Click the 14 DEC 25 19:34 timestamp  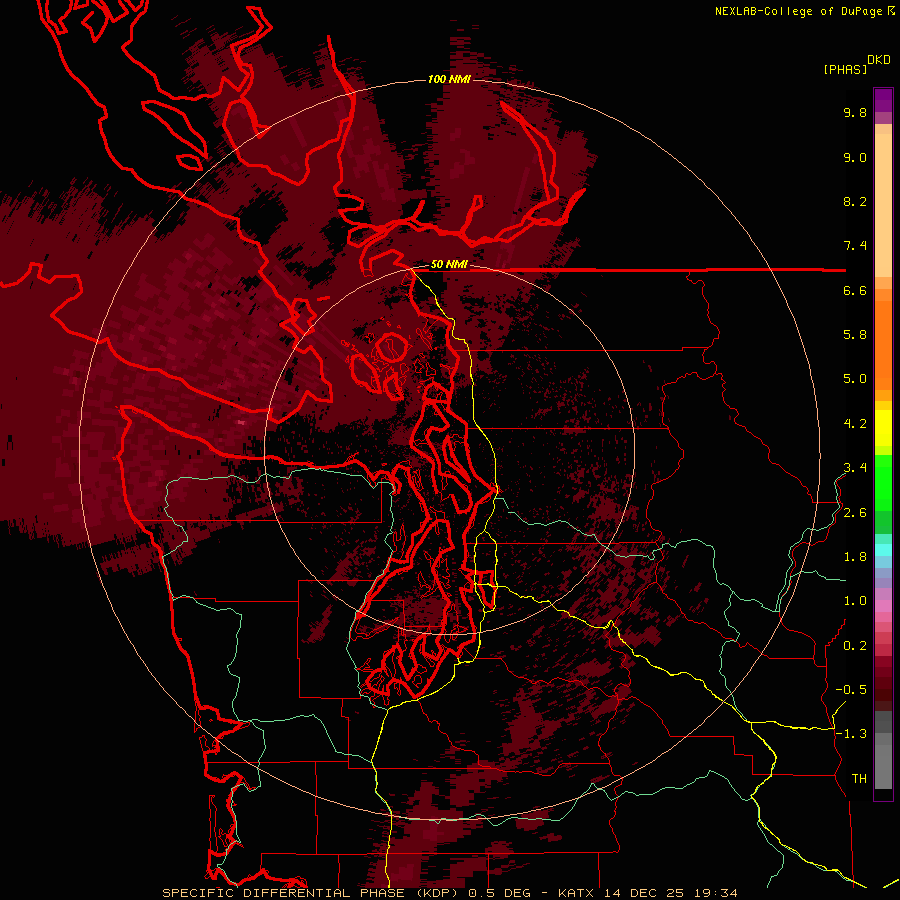[x=670, y=893]
